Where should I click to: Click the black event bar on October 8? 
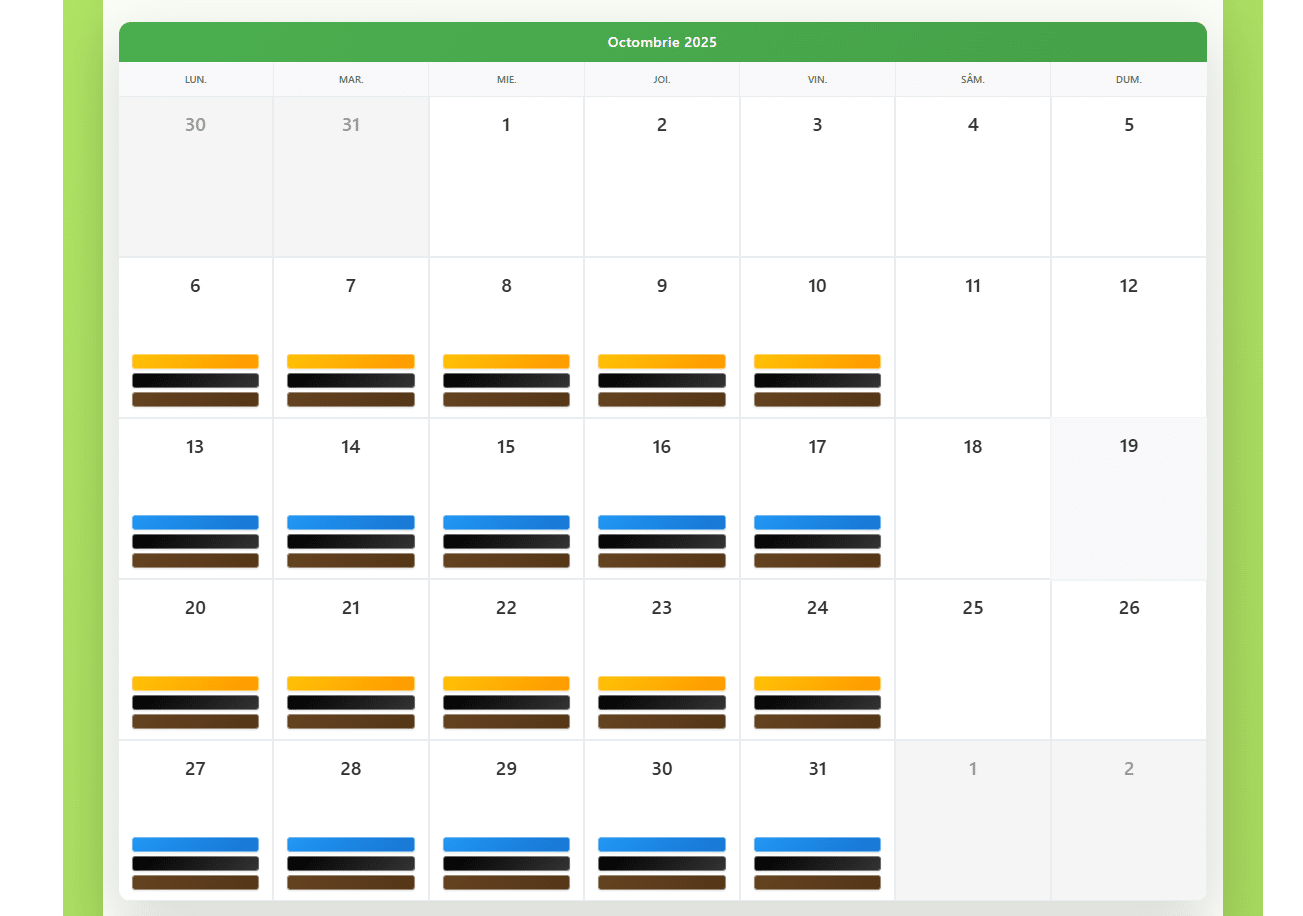(506, 380)
